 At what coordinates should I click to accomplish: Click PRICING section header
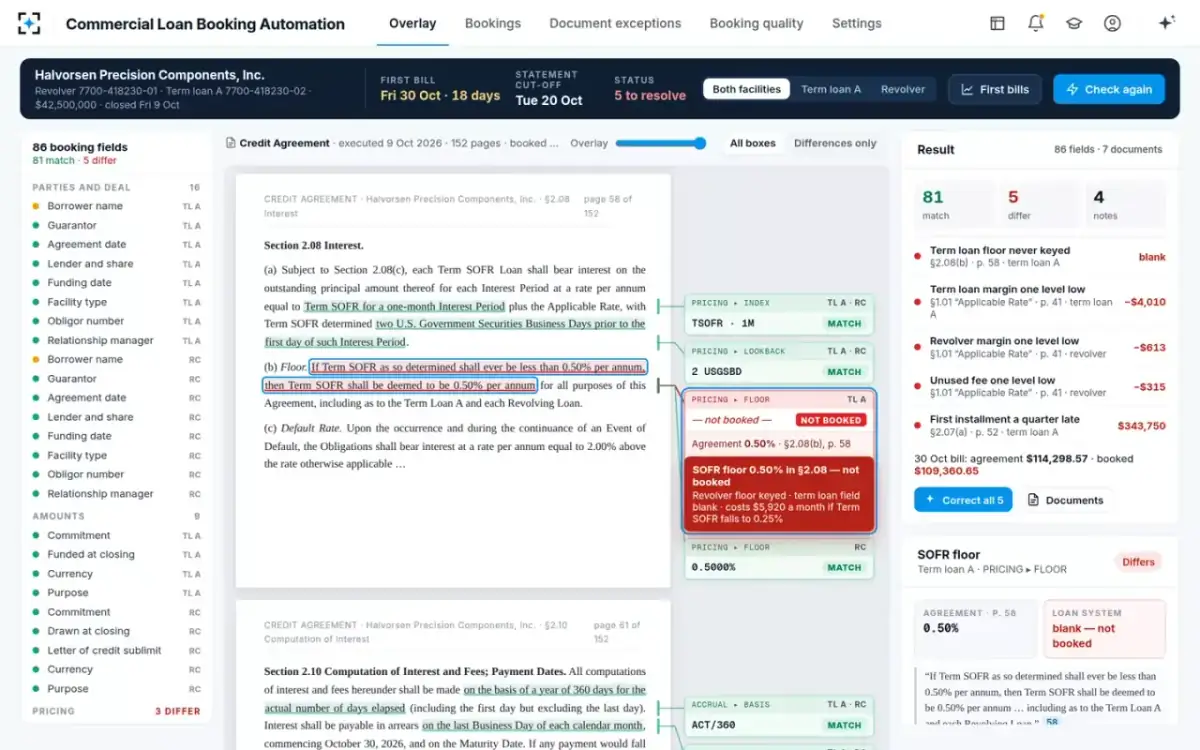tap(116, 711)
